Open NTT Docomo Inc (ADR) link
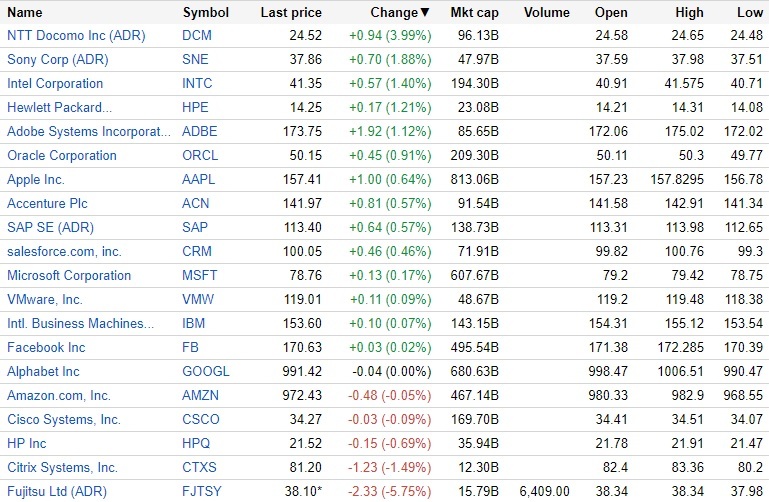 click(x=75, y=36)
